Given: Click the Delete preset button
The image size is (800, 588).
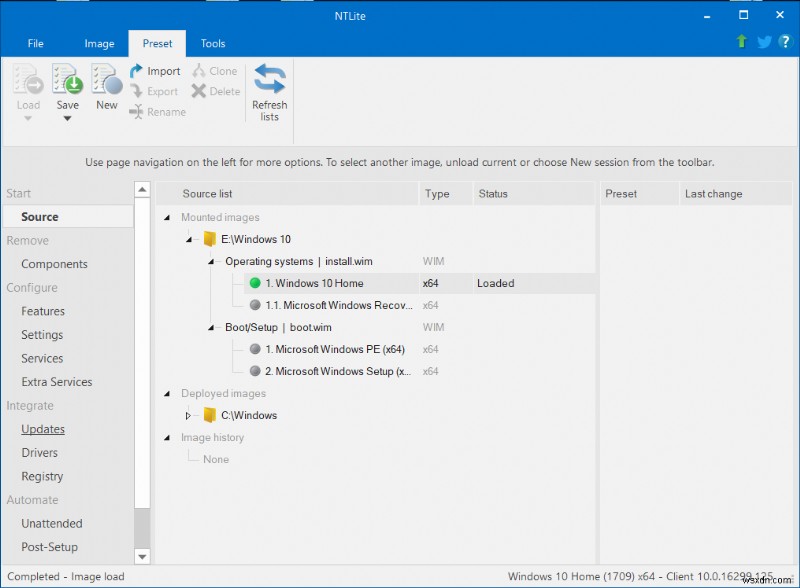Looking at the screenshot, I should [216, 91].
